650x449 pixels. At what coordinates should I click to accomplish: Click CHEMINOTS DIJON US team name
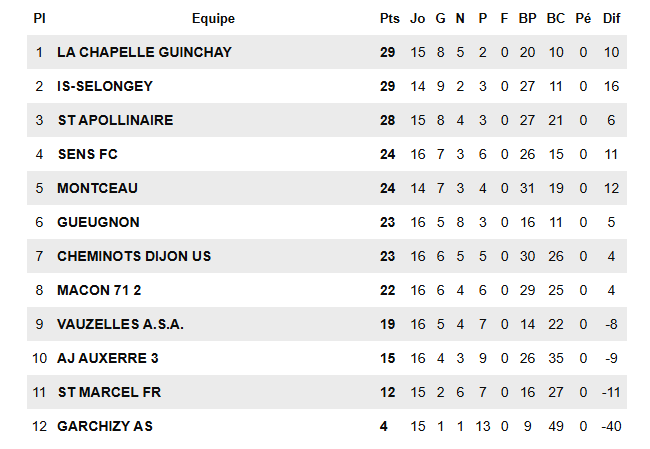[134, 256]
